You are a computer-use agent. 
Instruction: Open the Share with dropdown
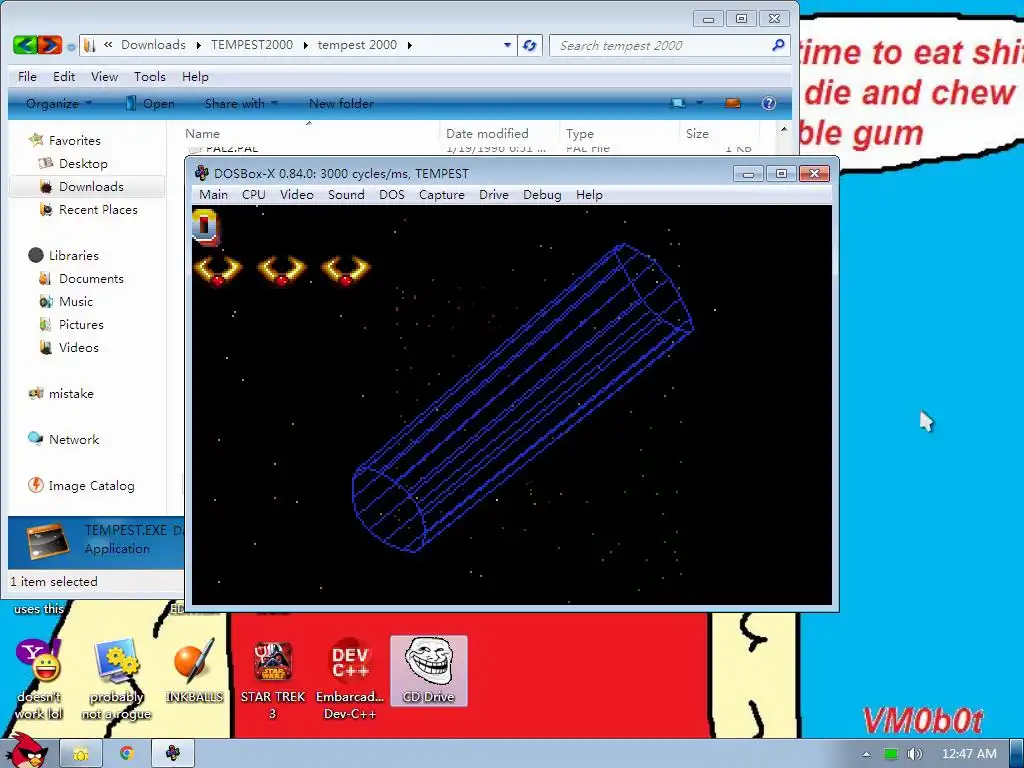pyautogui.click(x=241, y=103)
